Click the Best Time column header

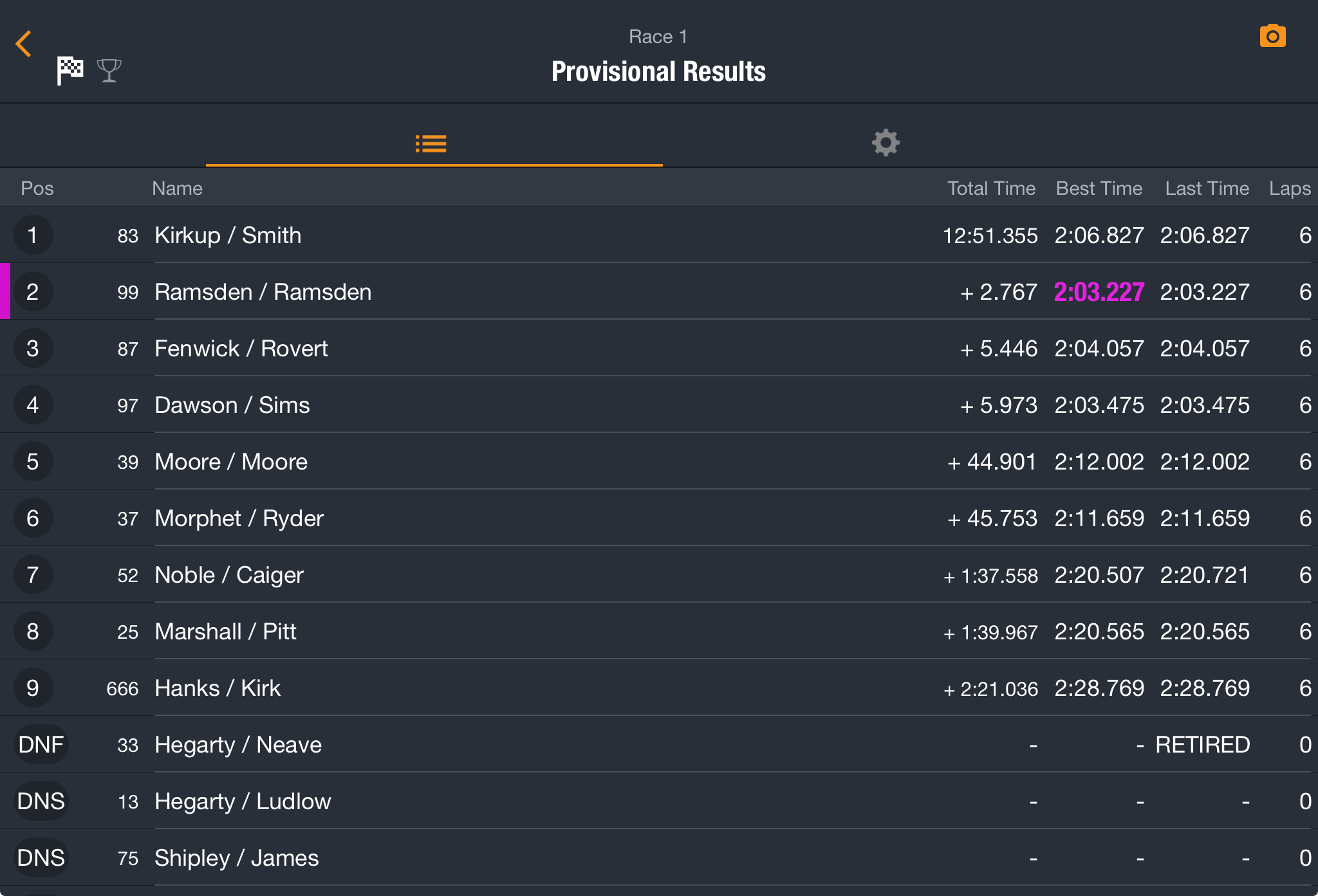1099,188
